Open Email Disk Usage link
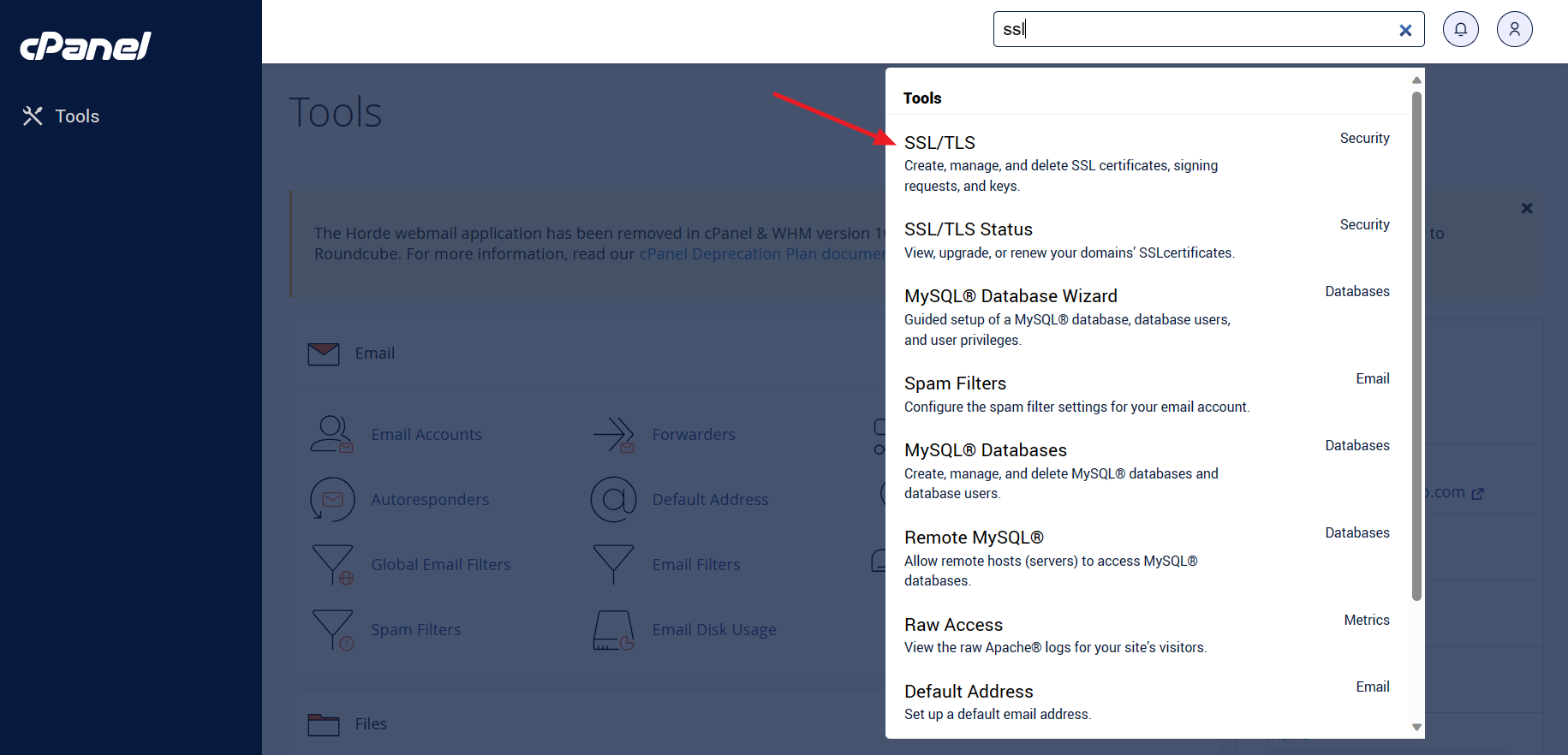Screen dimensions: 1568x755 click(x=714, y=630)
